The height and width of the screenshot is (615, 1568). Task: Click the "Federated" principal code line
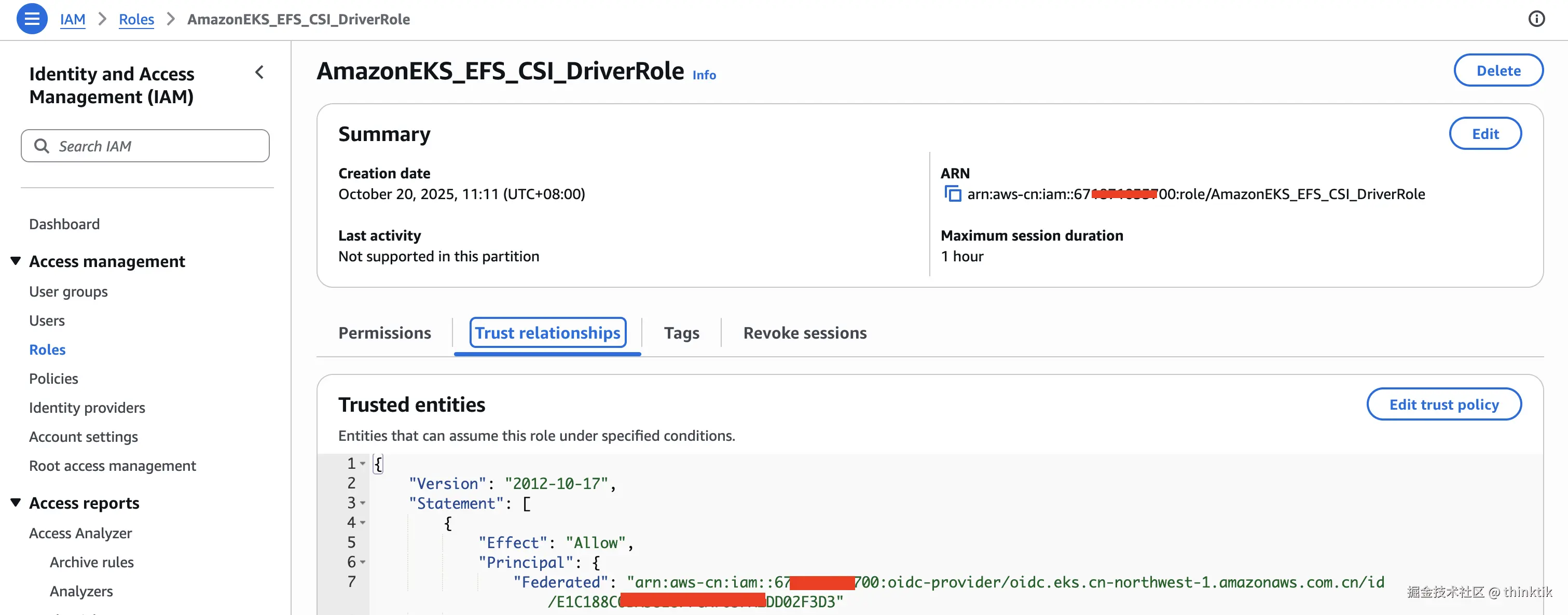tap(948, 582)
